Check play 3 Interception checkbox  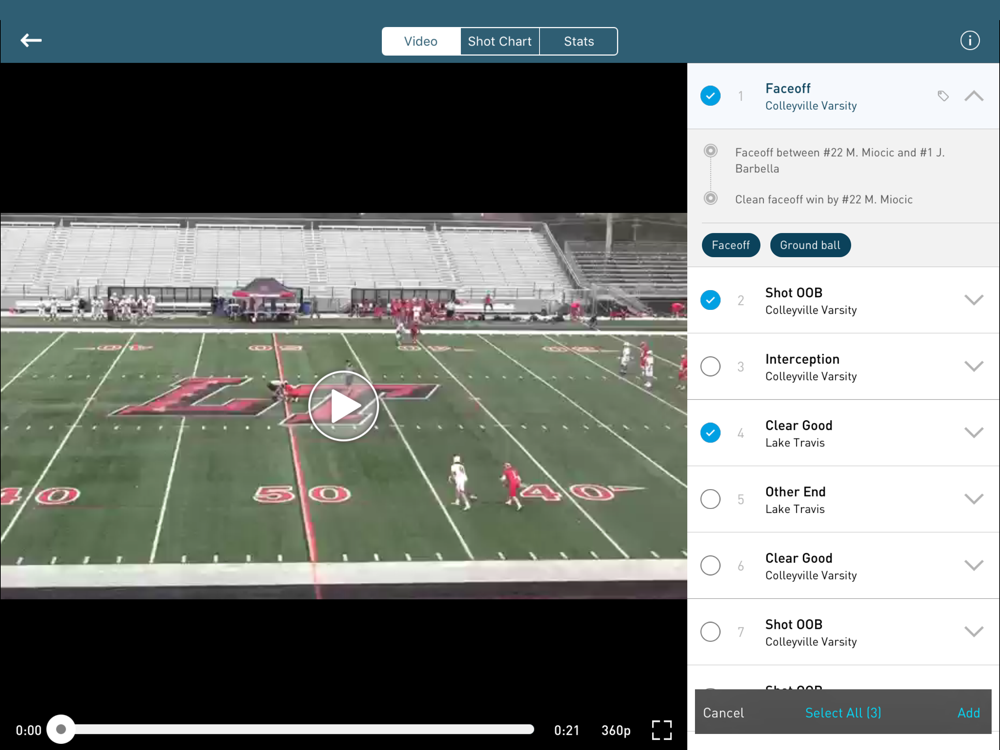(710, 366)
